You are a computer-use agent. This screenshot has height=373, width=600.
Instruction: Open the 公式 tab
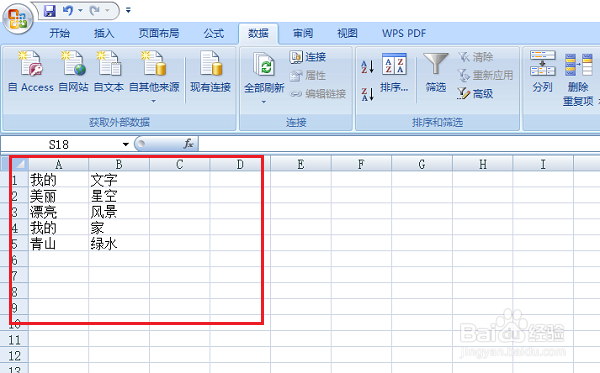pyautogui.click(x=214, y=34)
